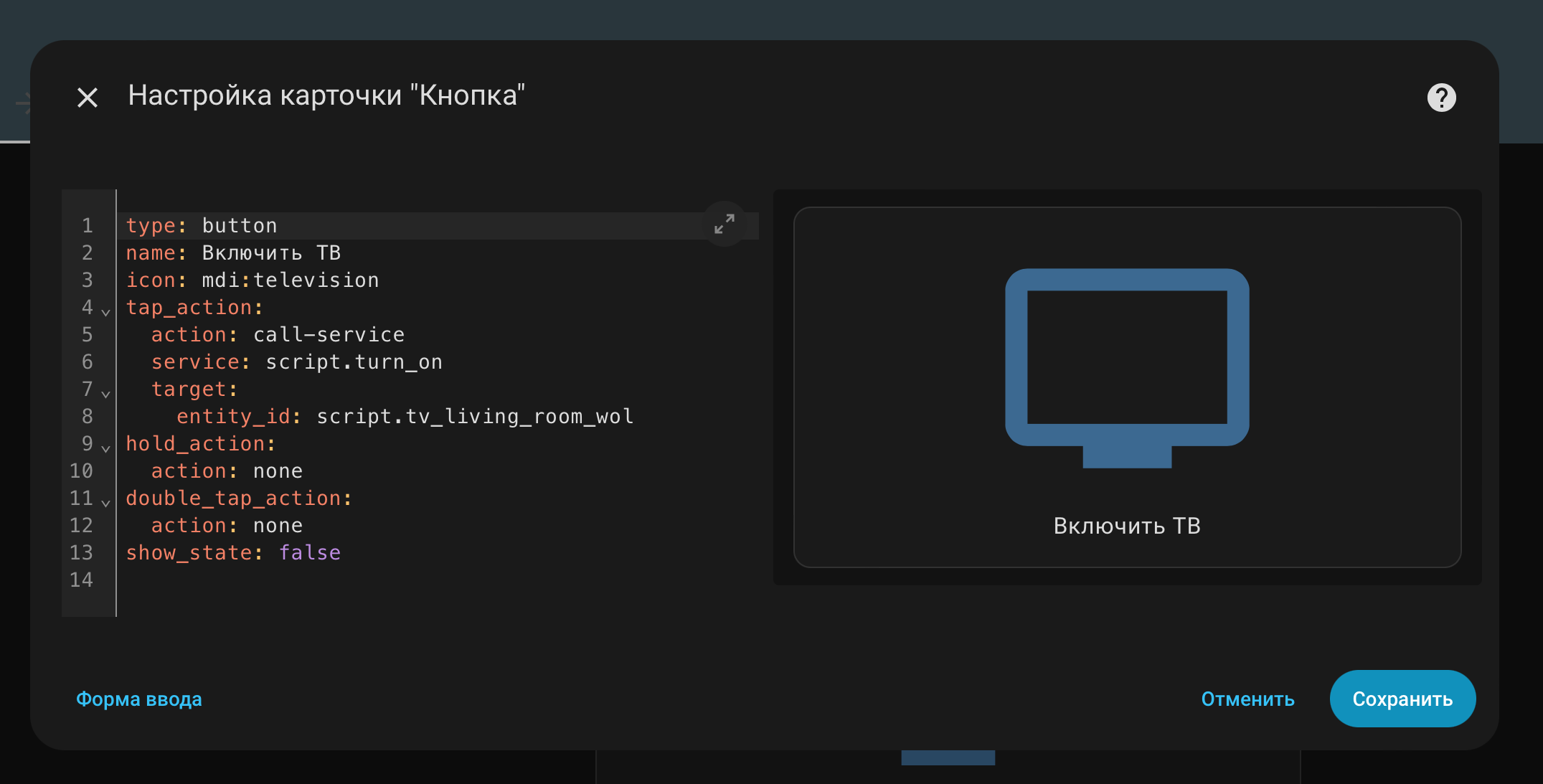Collapse the tap_action block fold arrow
1543x784 pixels.
106,312
